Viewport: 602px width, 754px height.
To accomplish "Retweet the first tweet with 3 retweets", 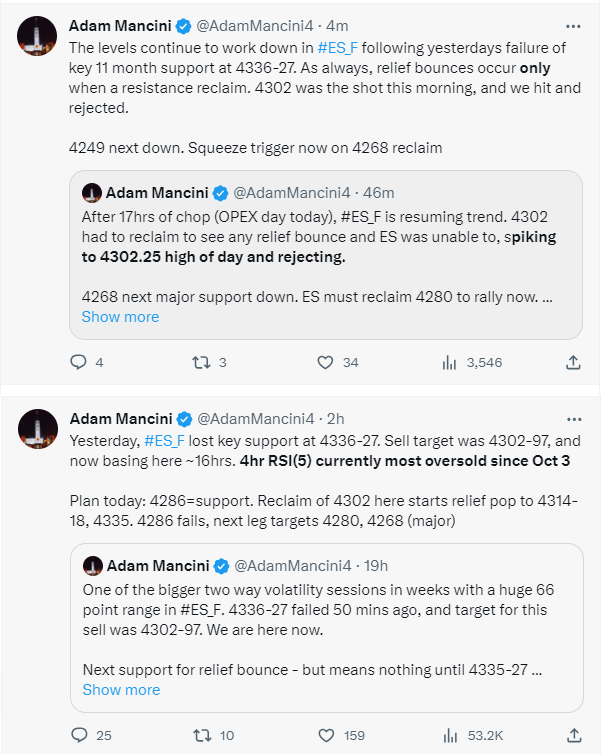I will click(x=201, y=362).
